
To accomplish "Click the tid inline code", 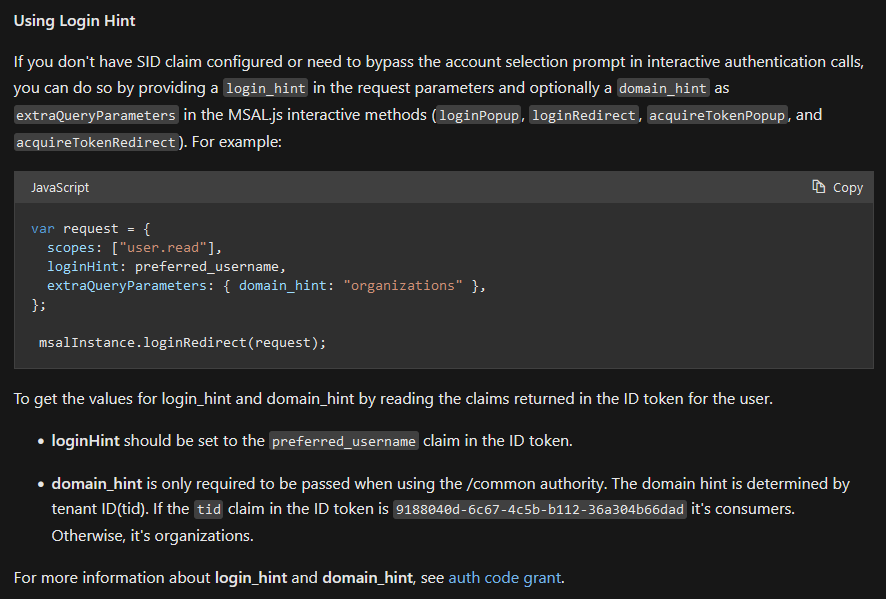I will 209,509.
